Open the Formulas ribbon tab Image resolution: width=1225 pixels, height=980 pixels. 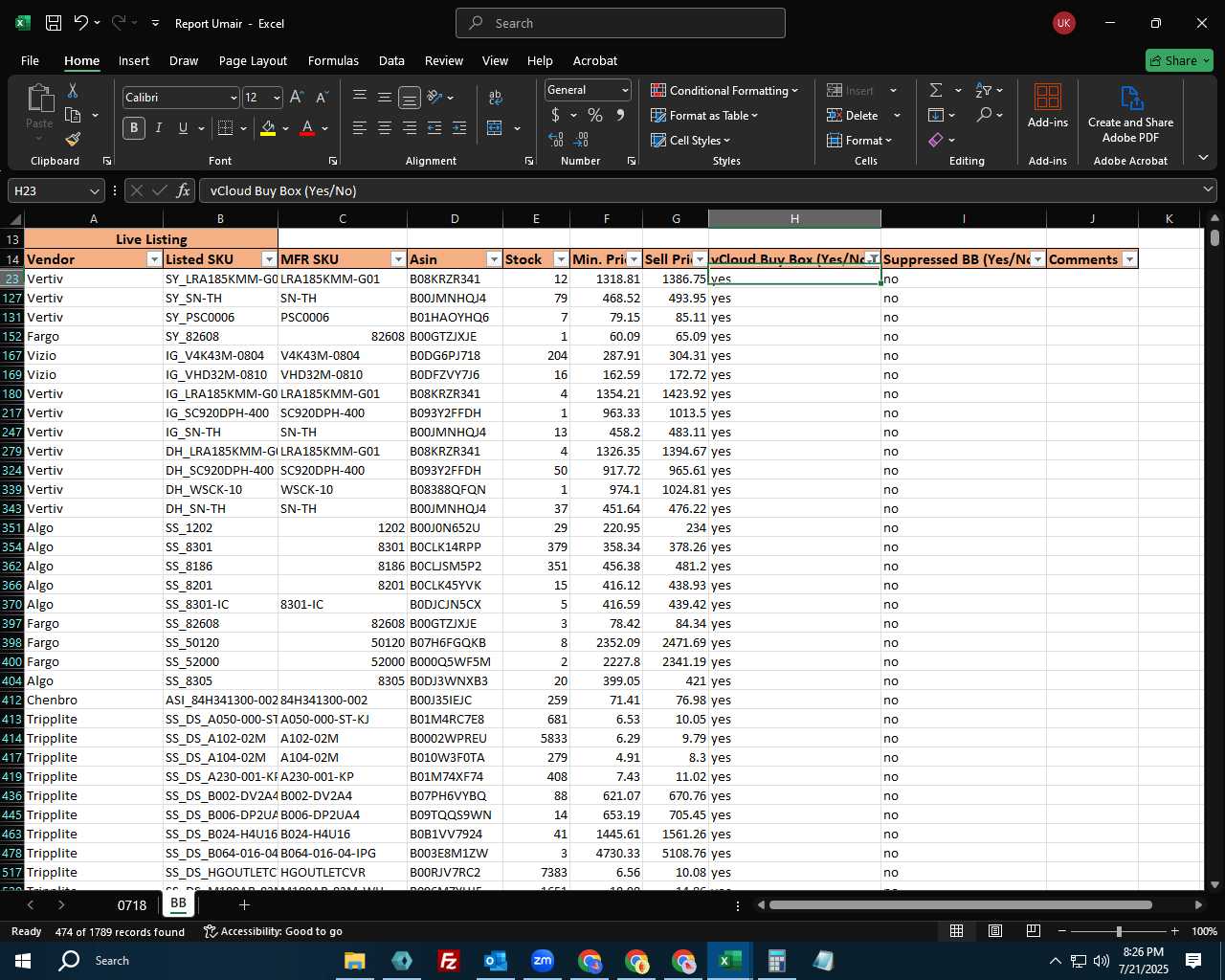[333, 60]
